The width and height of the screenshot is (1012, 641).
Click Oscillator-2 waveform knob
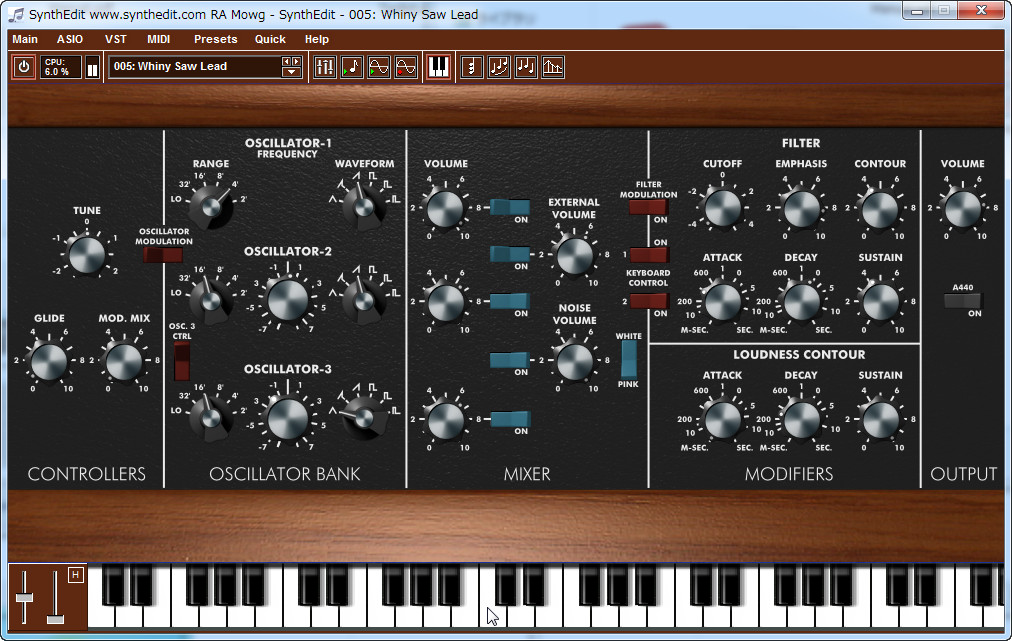363,301
